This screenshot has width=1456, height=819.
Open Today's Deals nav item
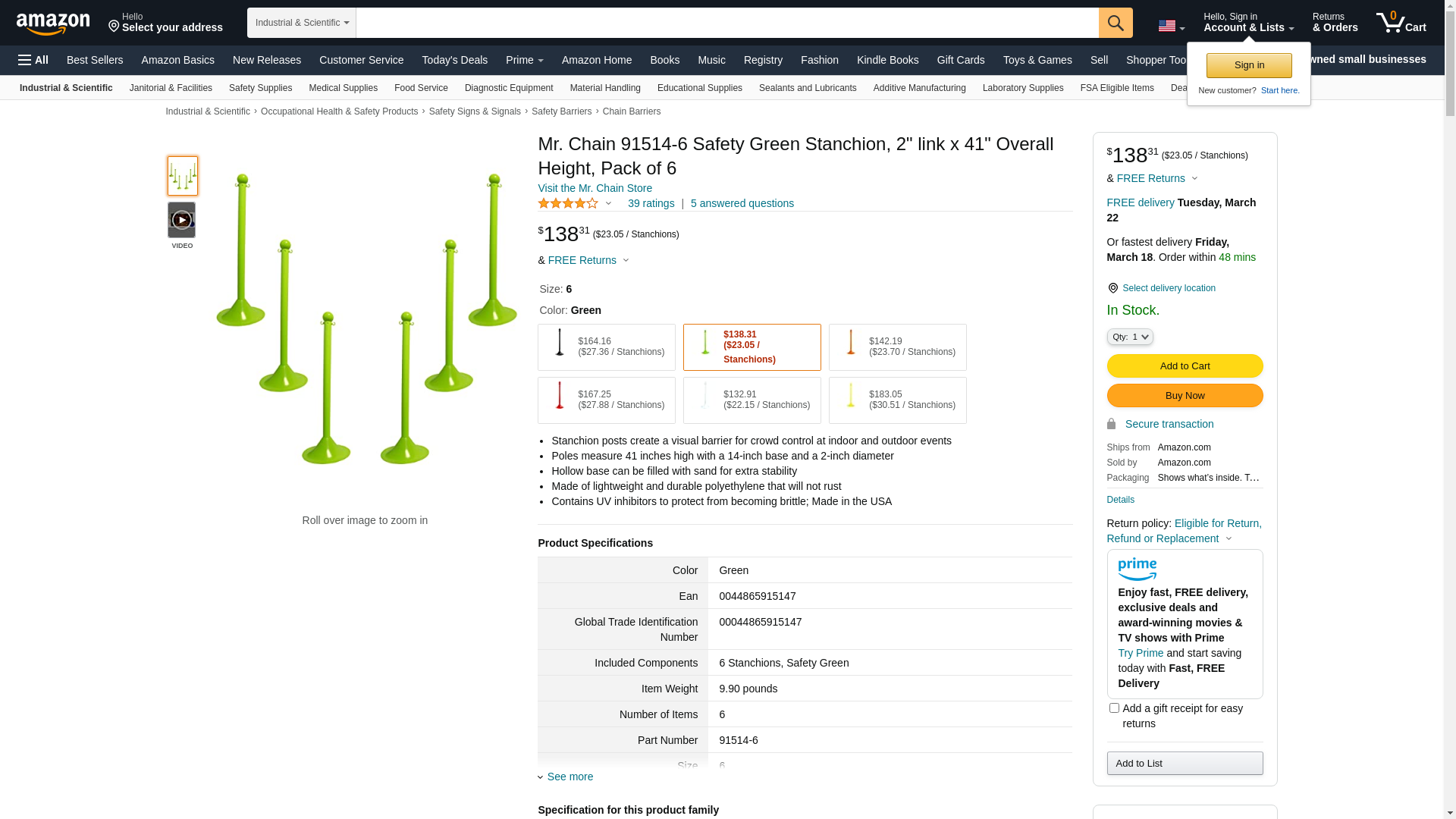(454, 60)
